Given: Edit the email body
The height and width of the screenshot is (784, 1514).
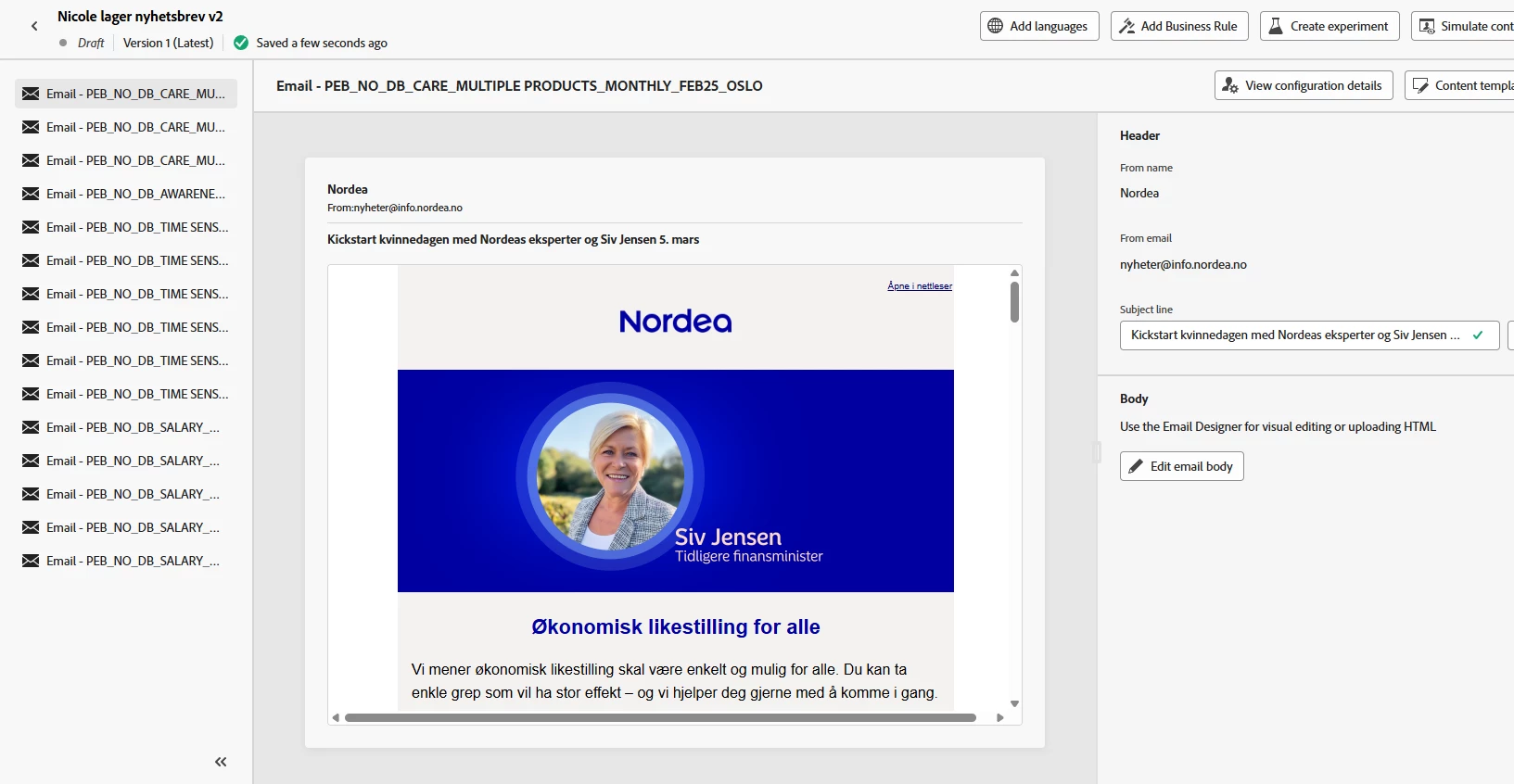Looking at the screenshot, I should [x=1181, y=466].
